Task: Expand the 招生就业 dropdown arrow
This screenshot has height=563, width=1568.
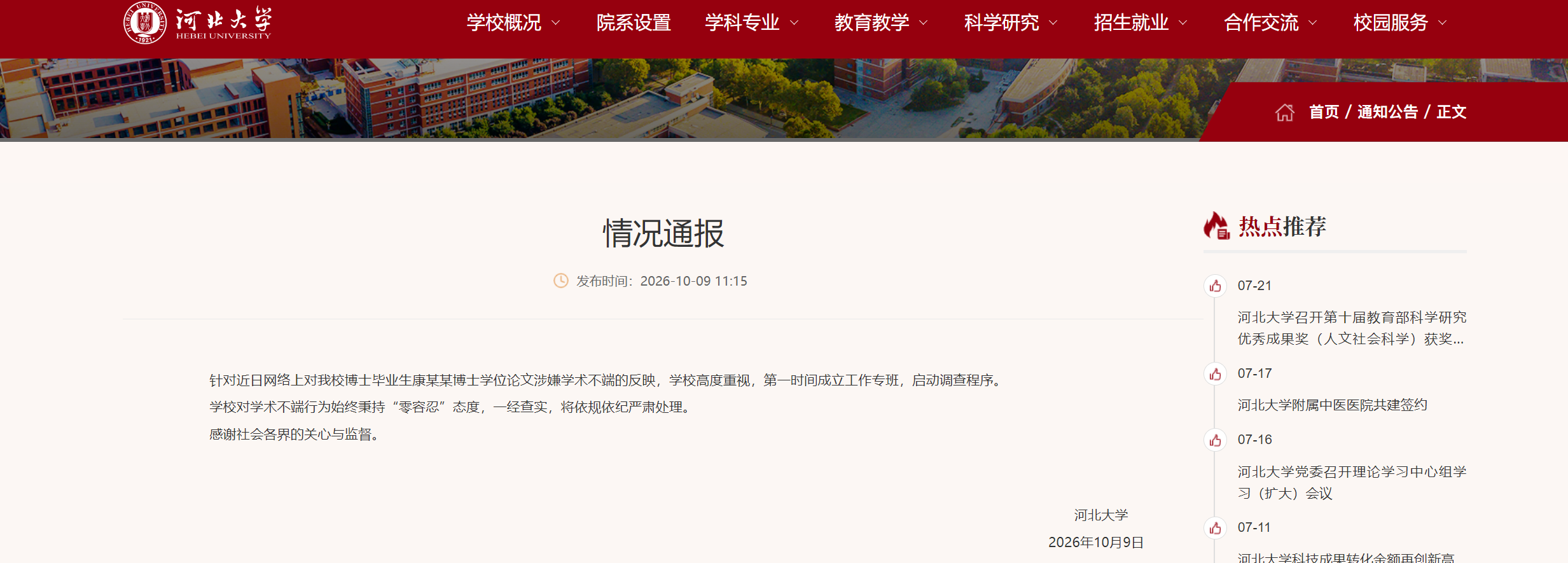Action: 1183,23
